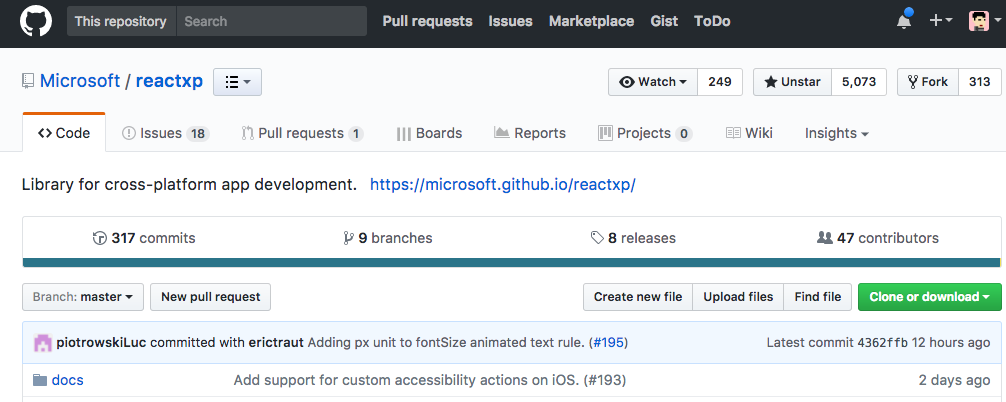
Task: Toggle Watch on this repository
Action: pos(653,82)
